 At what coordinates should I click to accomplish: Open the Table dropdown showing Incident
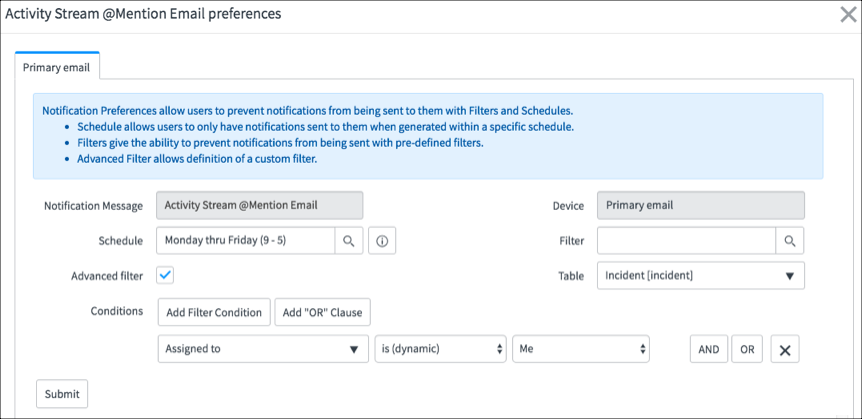click(701, 275)
